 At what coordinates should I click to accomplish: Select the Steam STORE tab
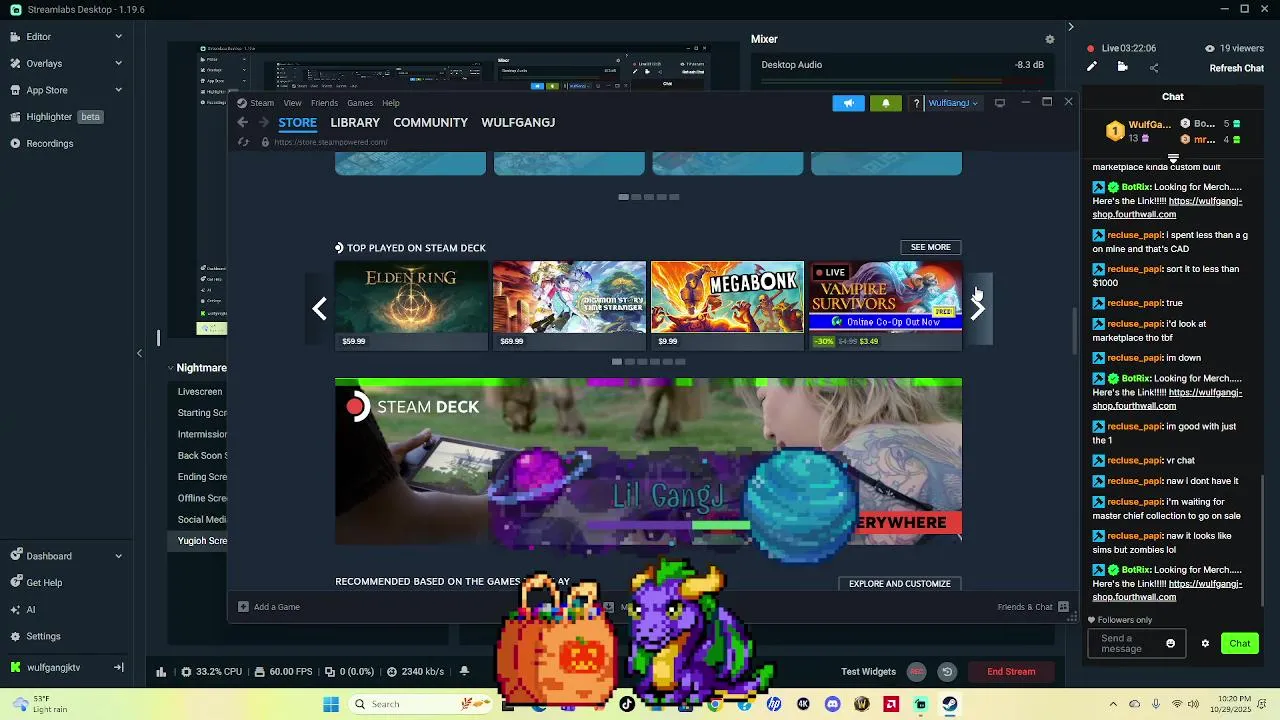297,122
